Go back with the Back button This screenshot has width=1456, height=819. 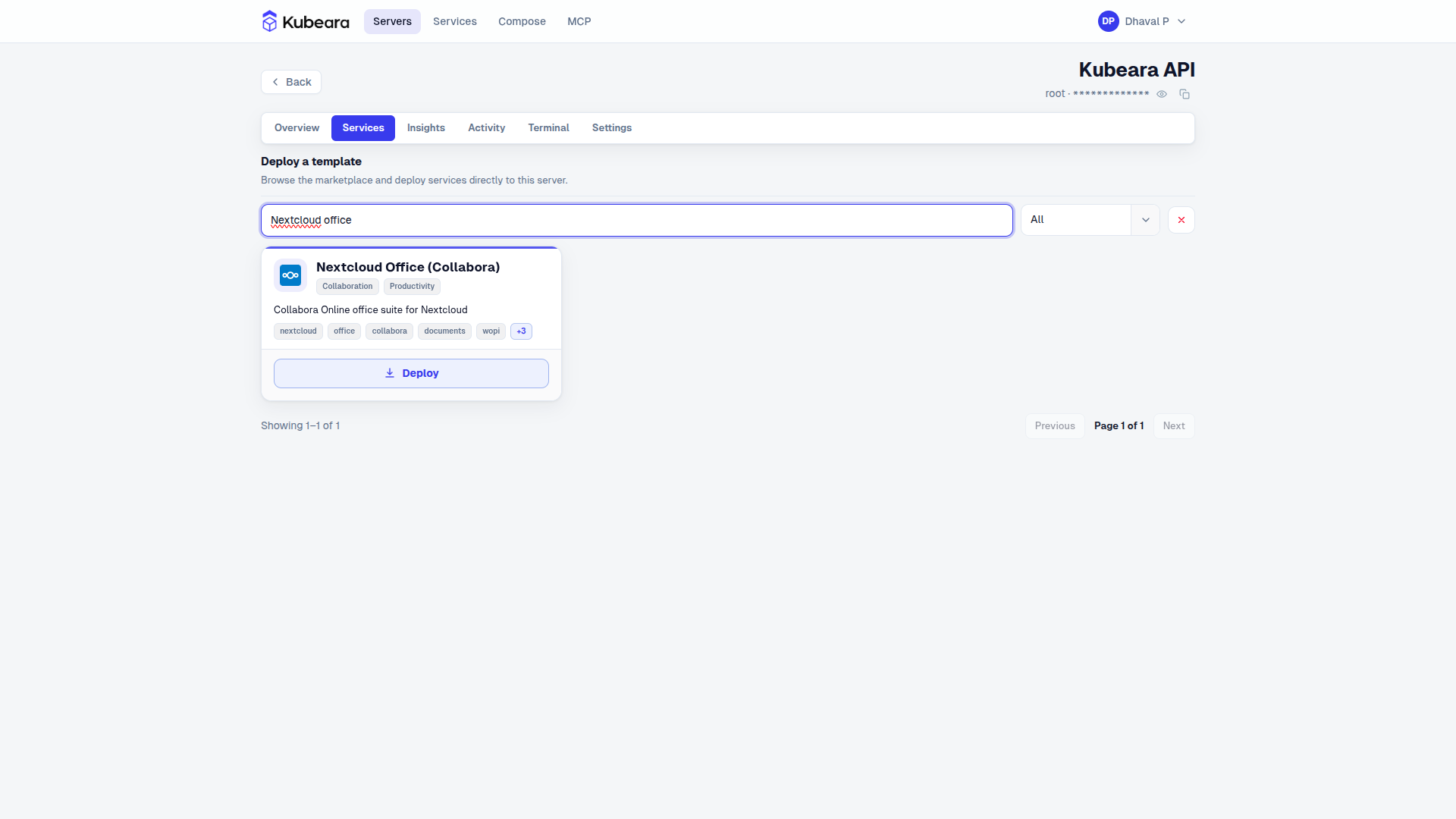pyautogui.click(x=291, y=82)
